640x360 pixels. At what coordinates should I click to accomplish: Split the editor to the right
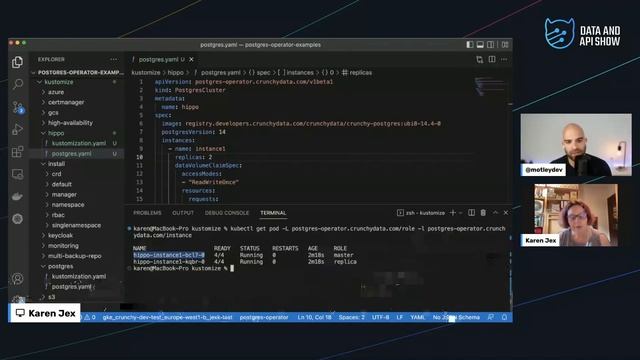coord(492,60)
